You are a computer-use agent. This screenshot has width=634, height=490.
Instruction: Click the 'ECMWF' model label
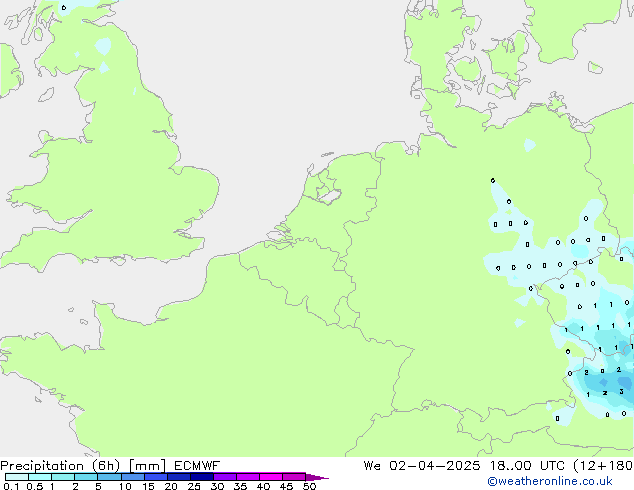point(197,466)
